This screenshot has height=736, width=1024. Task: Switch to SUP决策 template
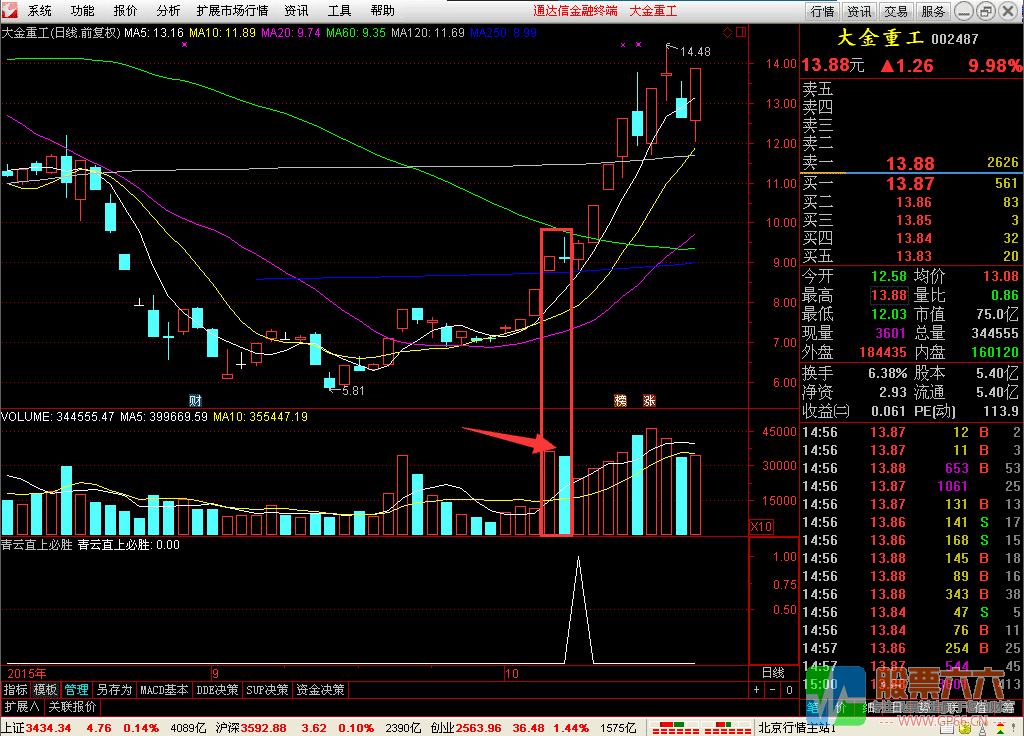pyautogui.click(x=267, y=690)
